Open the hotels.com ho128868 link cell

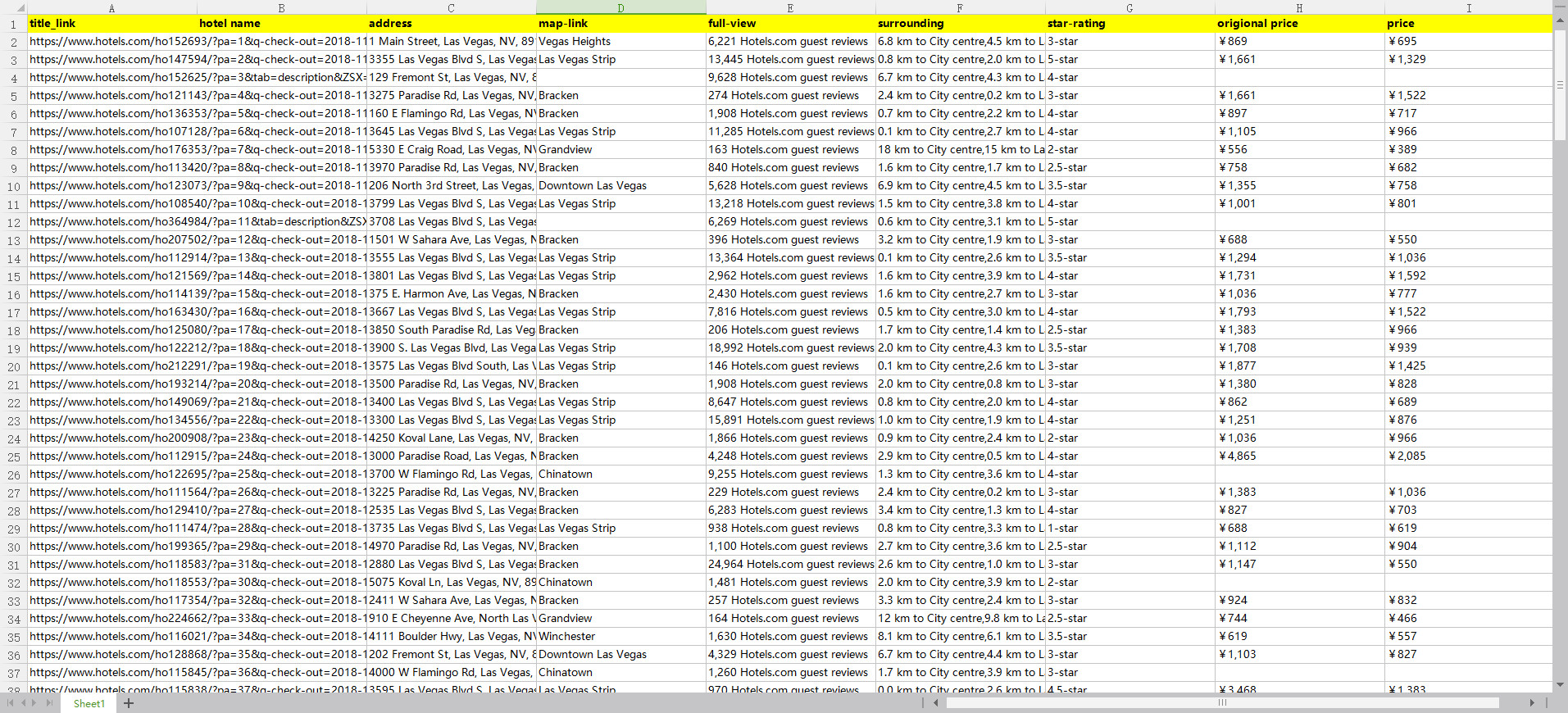112,655
